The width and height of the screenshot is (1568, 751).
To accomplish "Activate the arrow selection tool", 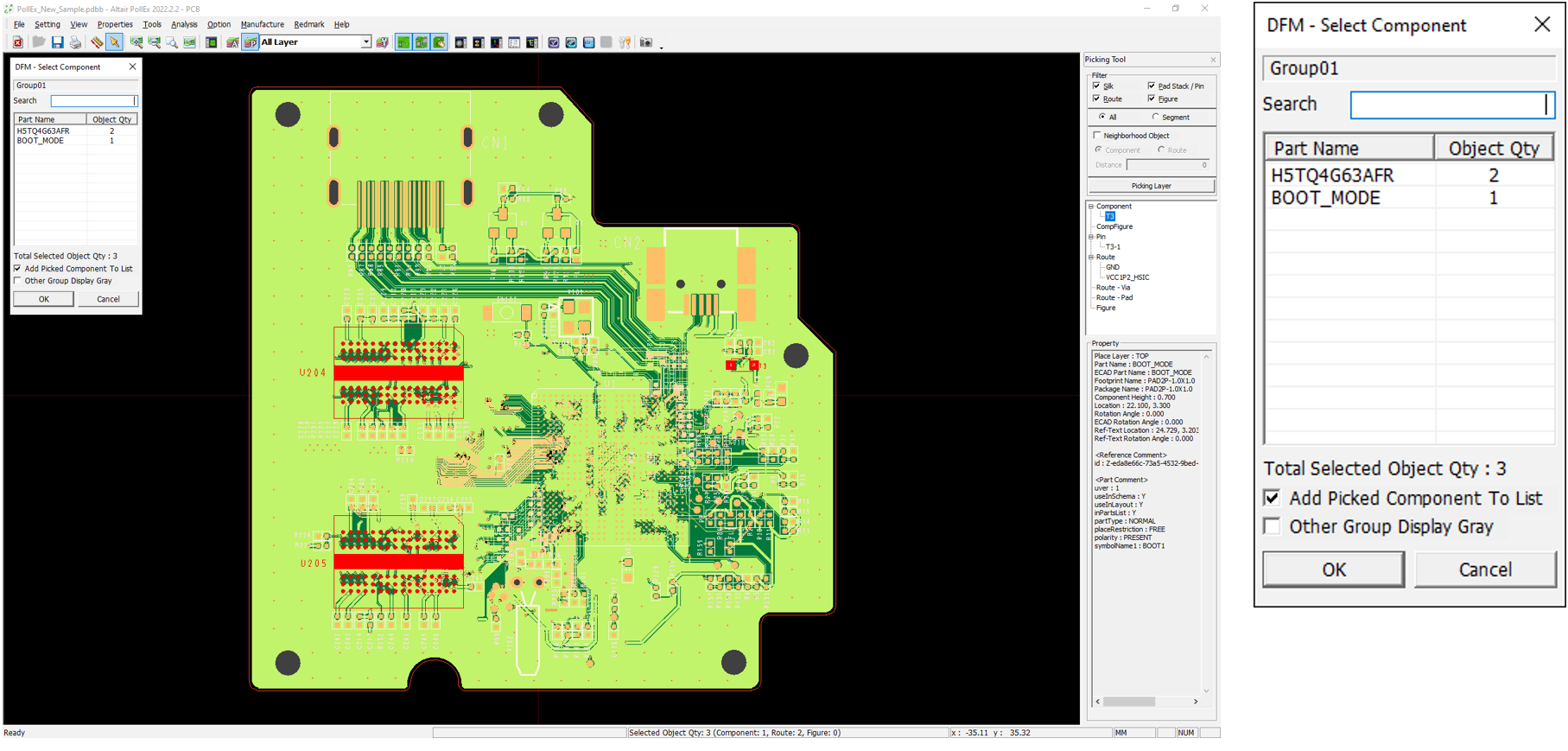I will pos(115,42).
